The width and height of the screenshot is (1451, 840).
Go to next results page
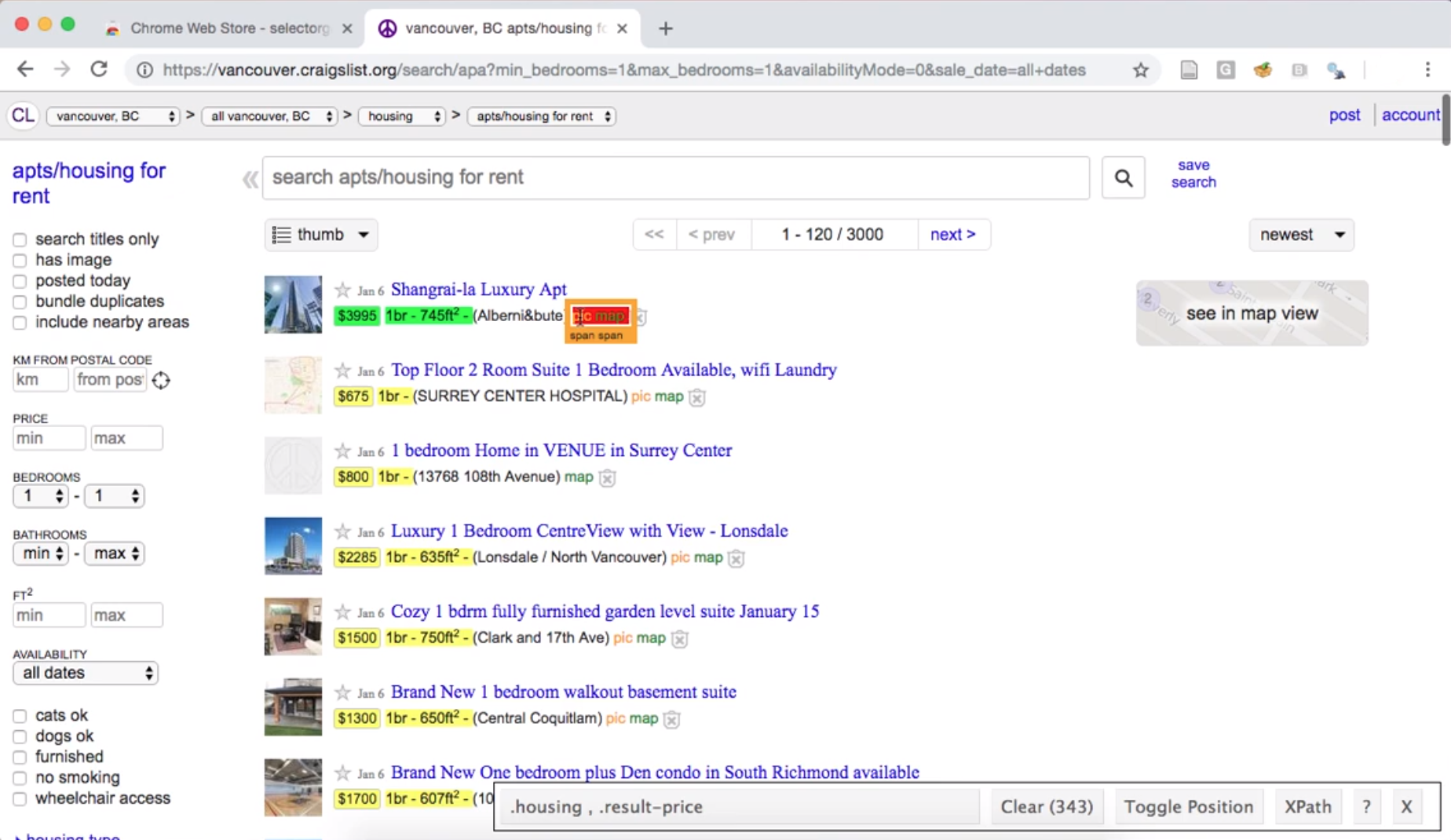click(952, 235)
